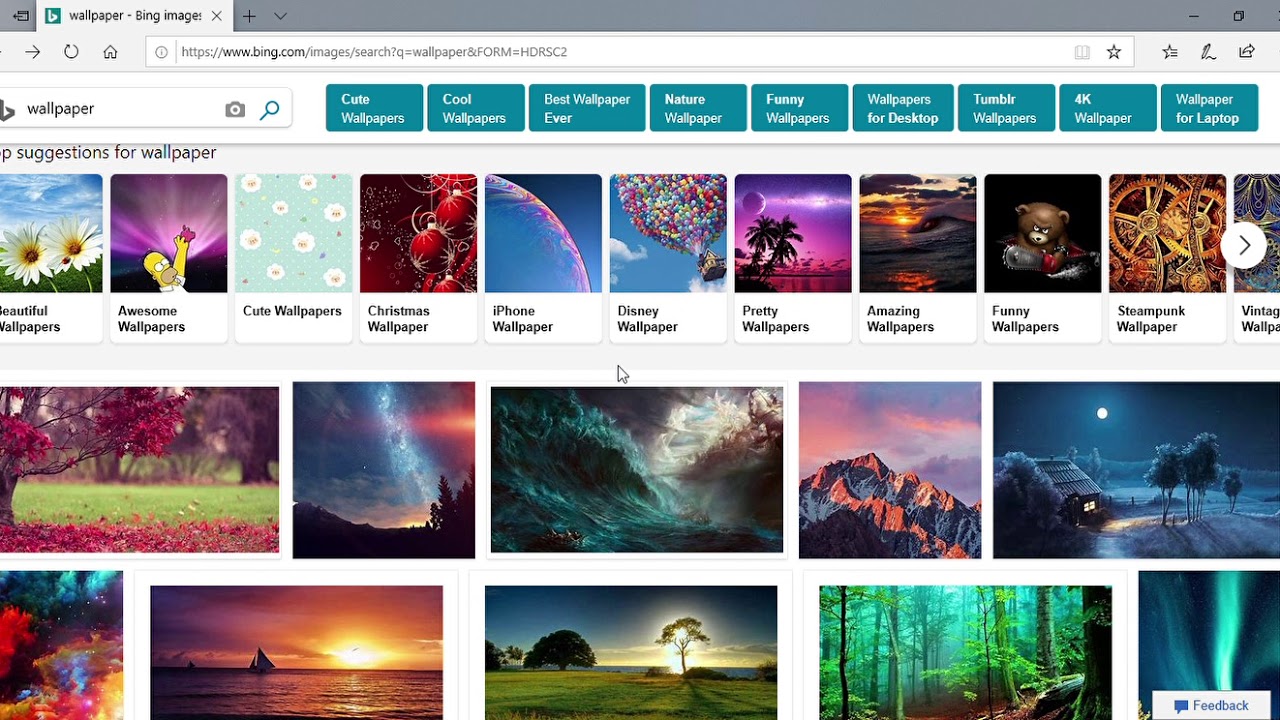Choose the Nature Wallpaper filter
1280x720 pixels.
(x=698, y=108)
